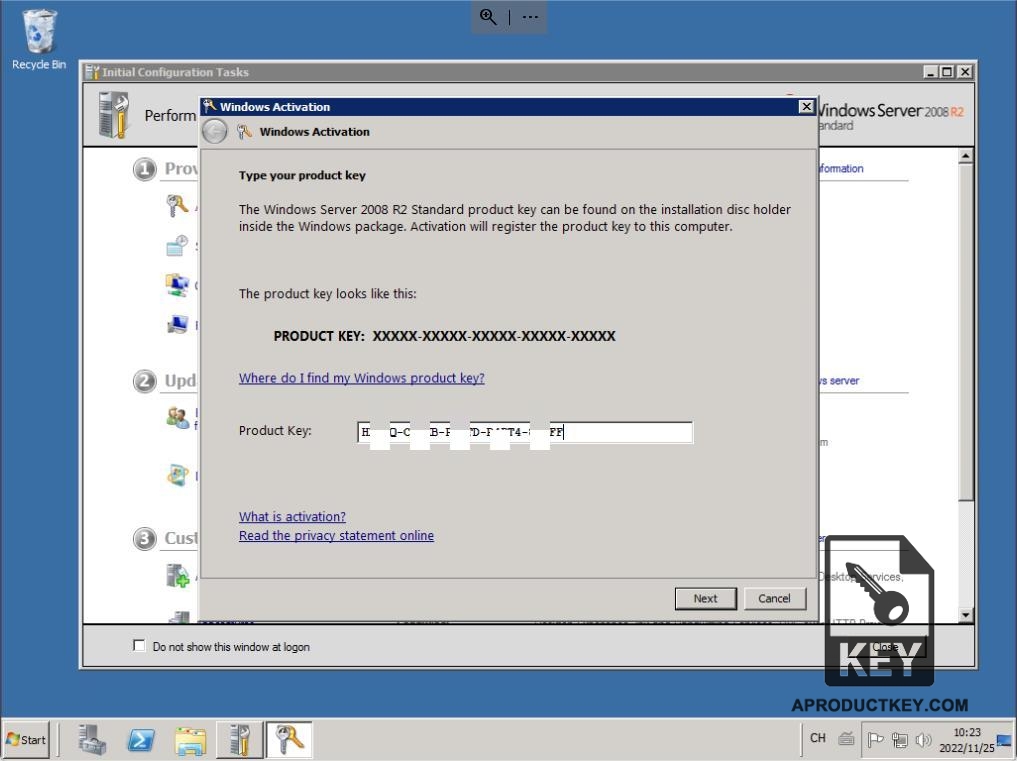Open the Recycle Bin desktop icon
The height and width of the screenshot is (761, 1017).
tap(39, 39)
